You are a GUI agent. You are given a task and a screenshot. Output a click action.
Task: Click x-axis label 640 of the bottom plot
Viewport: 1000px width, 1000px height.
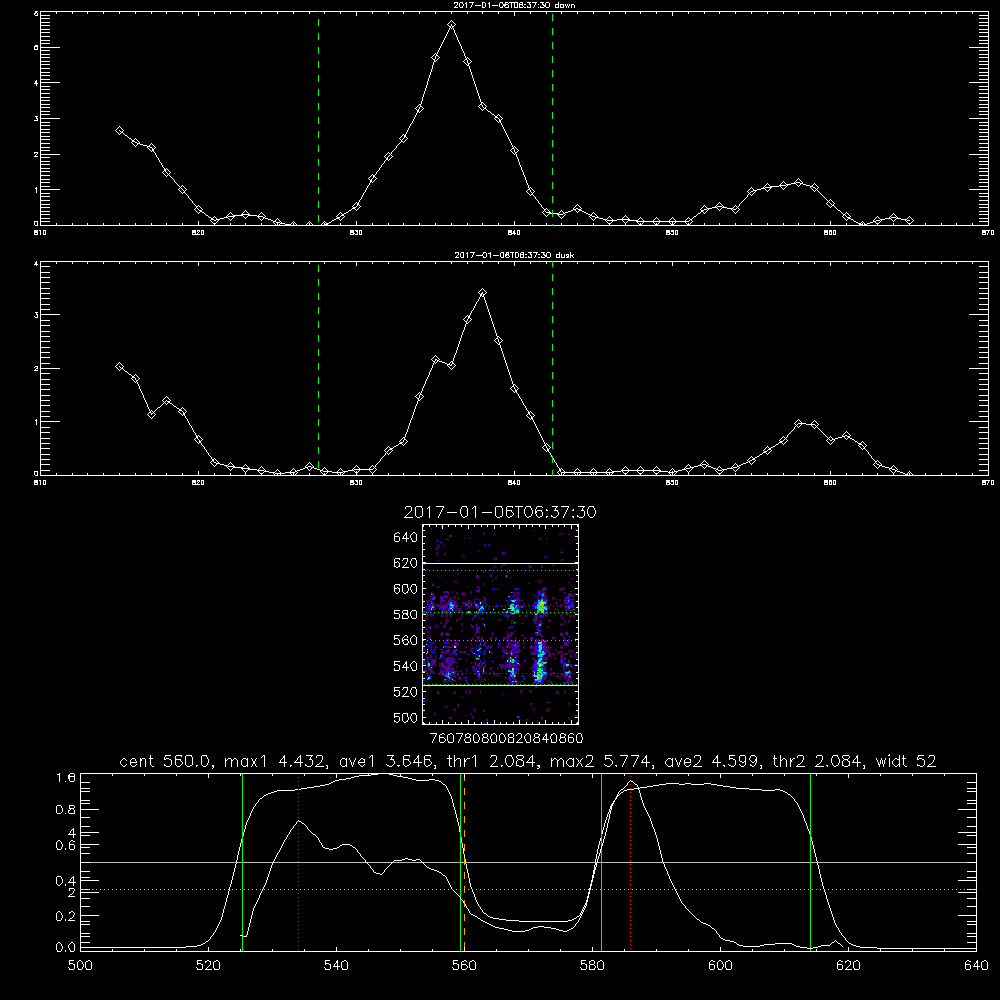976,966
